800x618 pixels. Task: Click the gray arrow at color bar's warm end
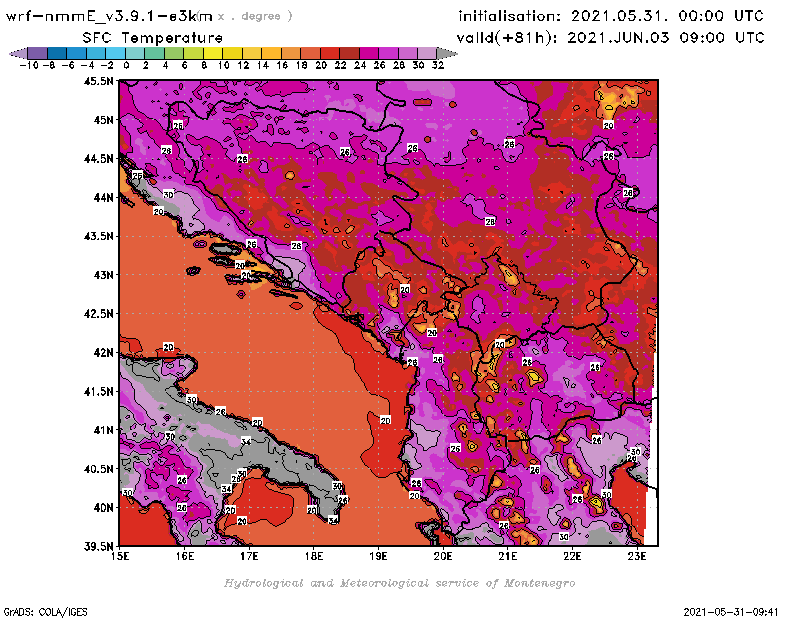pyautogui.click(x=447, y=53)
